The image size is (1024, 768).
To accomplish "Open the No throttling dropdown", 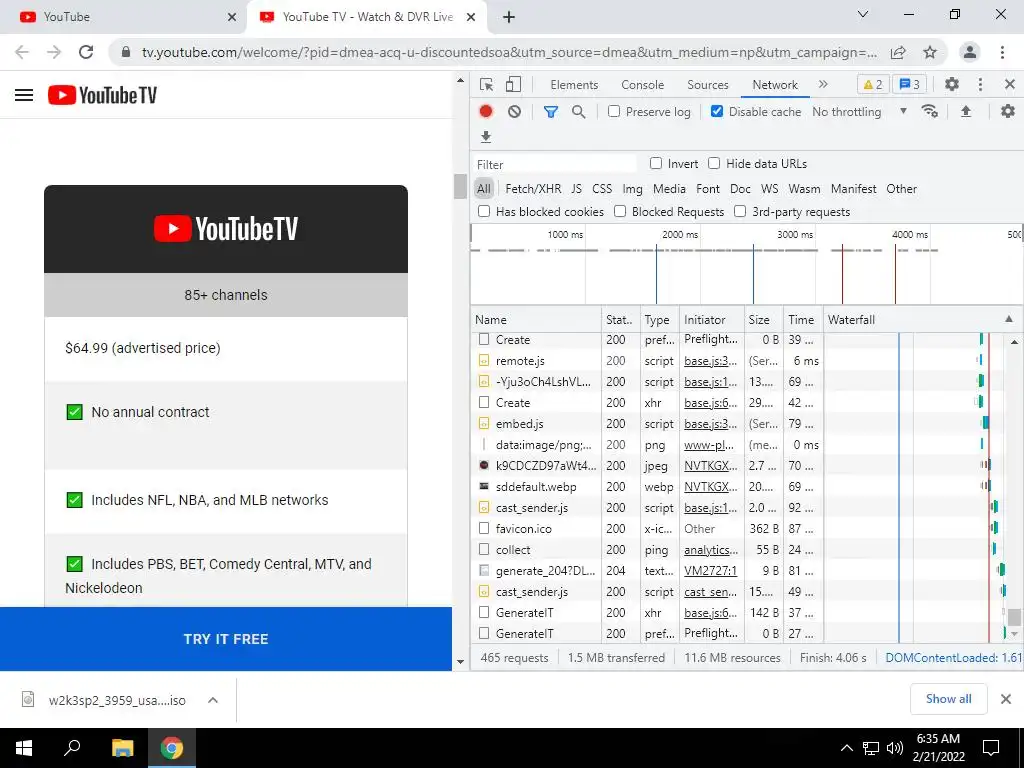I will click(859, 112).
